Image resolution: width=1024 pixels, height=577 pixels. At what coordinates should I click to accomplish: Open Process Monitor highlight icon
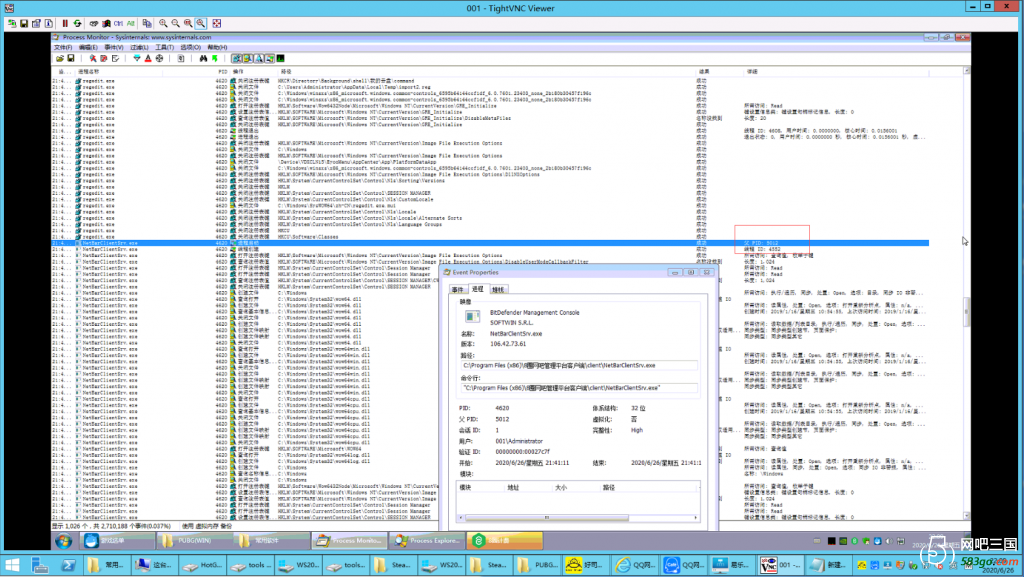tap(148, 59)
